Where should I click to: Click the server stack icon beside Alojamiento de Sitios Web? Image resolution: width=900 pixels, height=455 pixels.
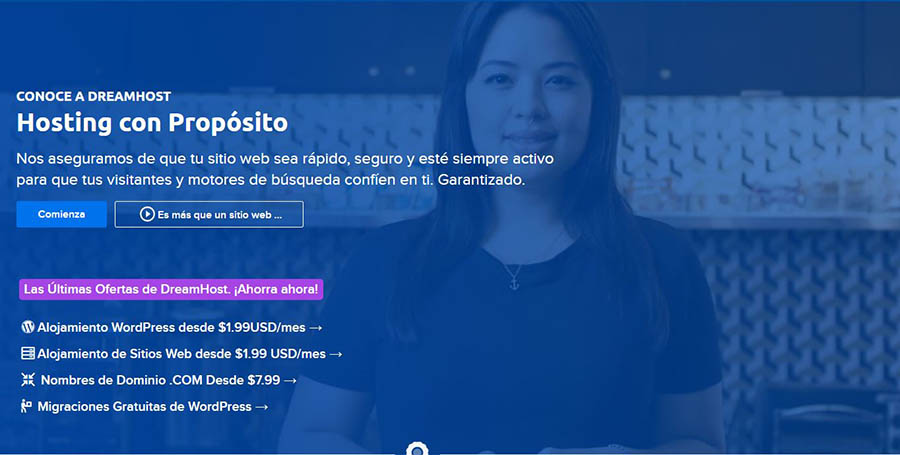[28, 353]
